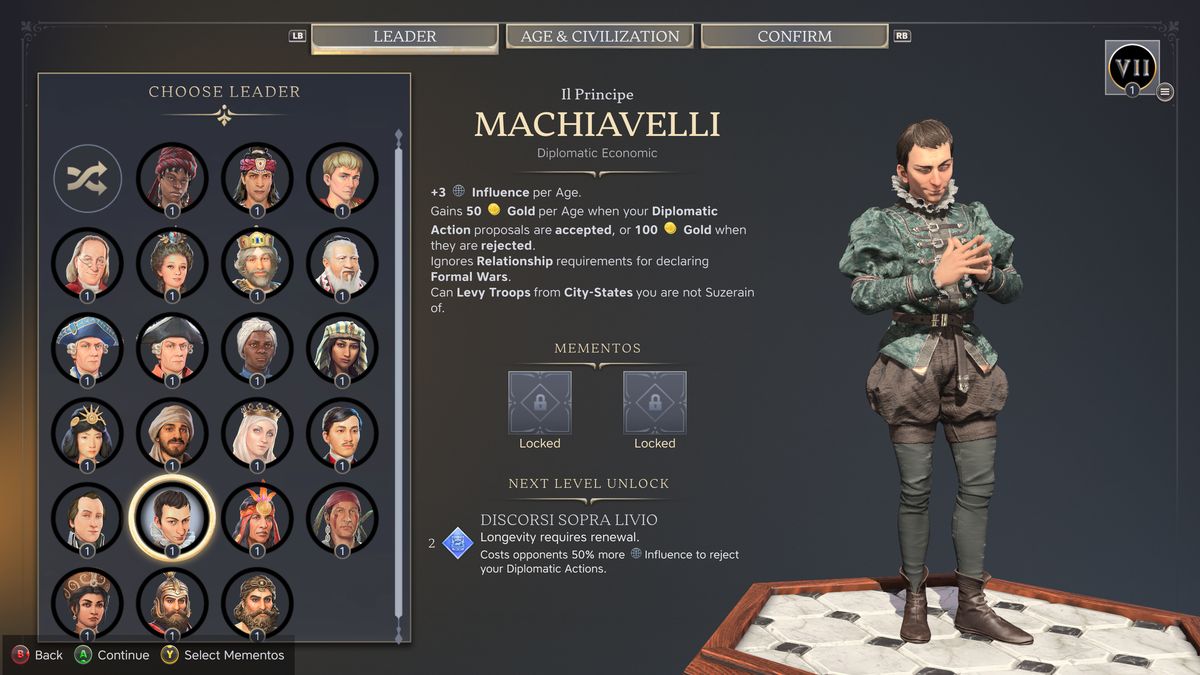
Task: Select Himiko portrait with sun headdress
Action: [x=87, y=433]
